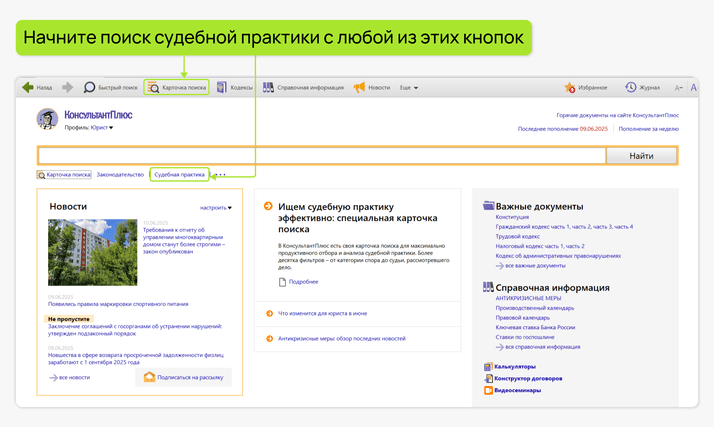Click into the main search input field
This screenshot has height=427, width=714.
[322, 156]
